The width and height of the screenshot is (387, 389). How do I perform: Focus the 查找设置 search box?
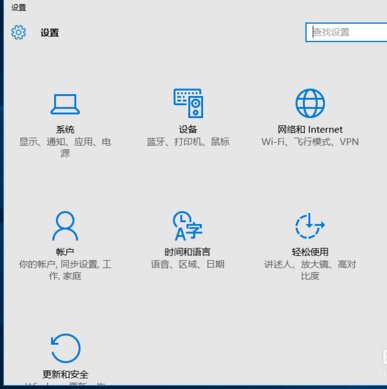pyautogui.click(x=346, y=32)
